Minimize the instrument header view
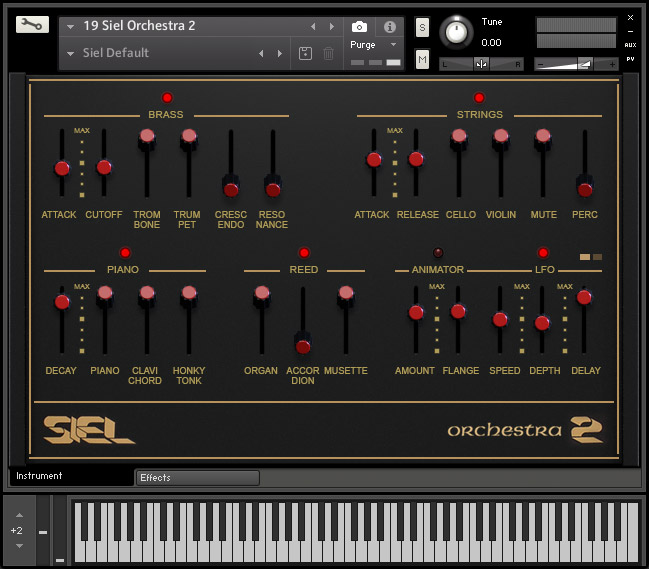 click(630, 31)
